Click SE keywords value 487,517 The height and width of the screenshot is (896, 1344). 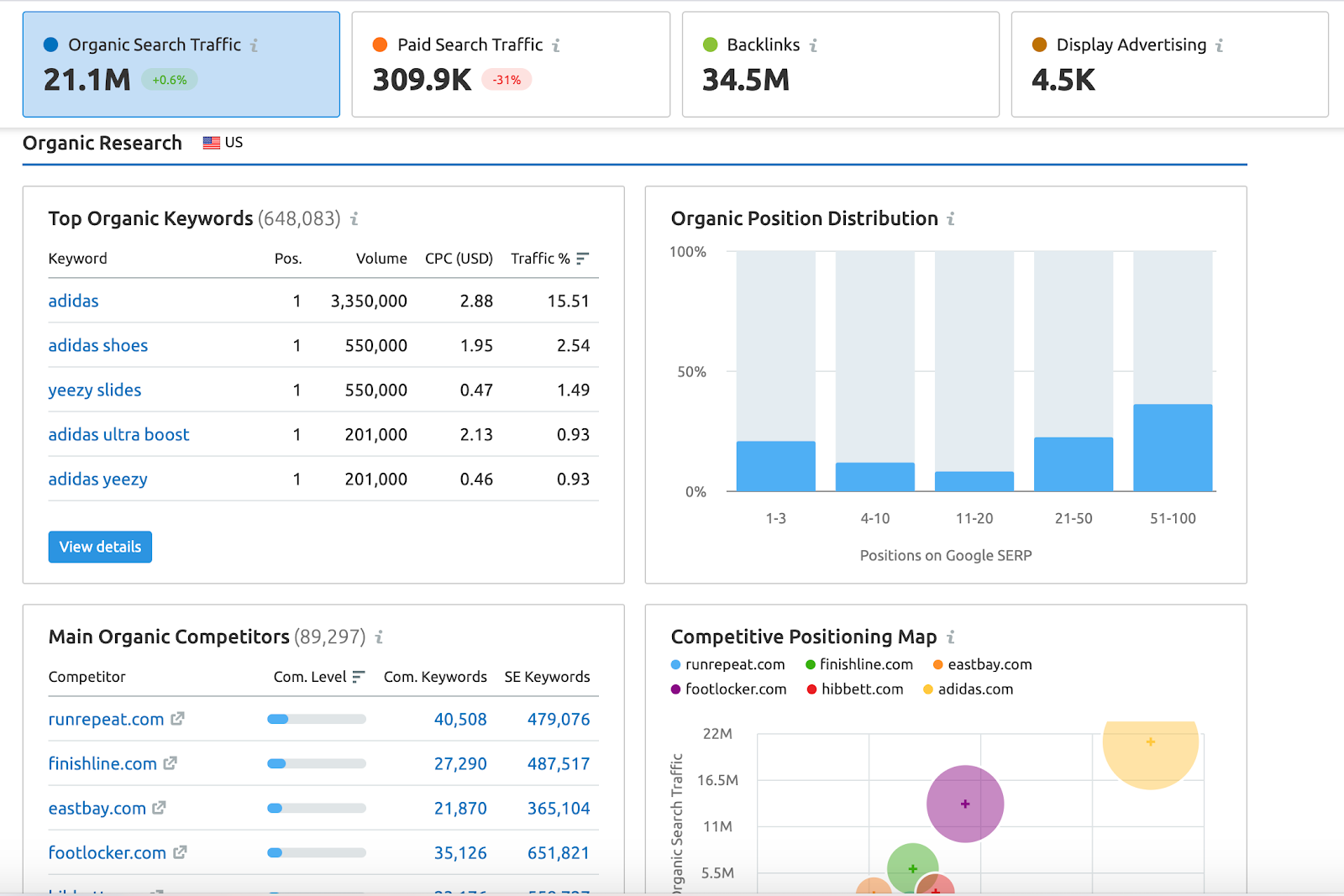click(559, 763)
